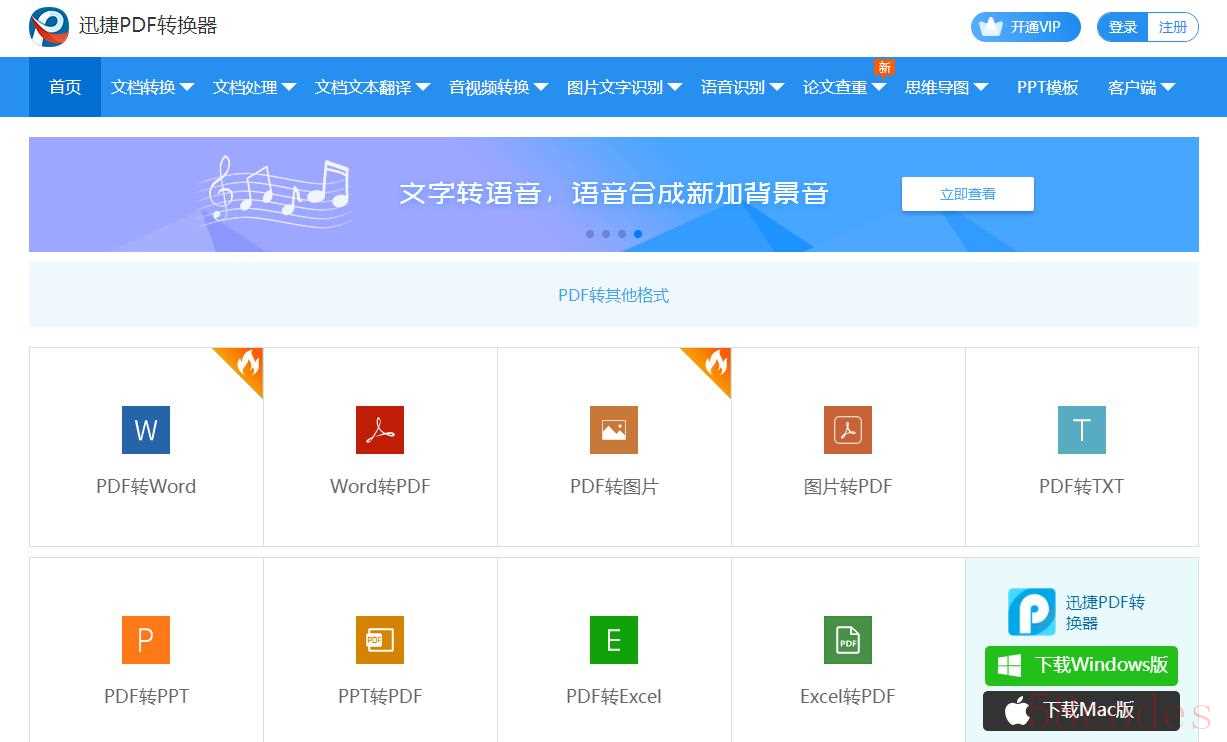Go to the 首页 tab
Viewport: 1227px width, 742px height.
[x=65, y=87]
